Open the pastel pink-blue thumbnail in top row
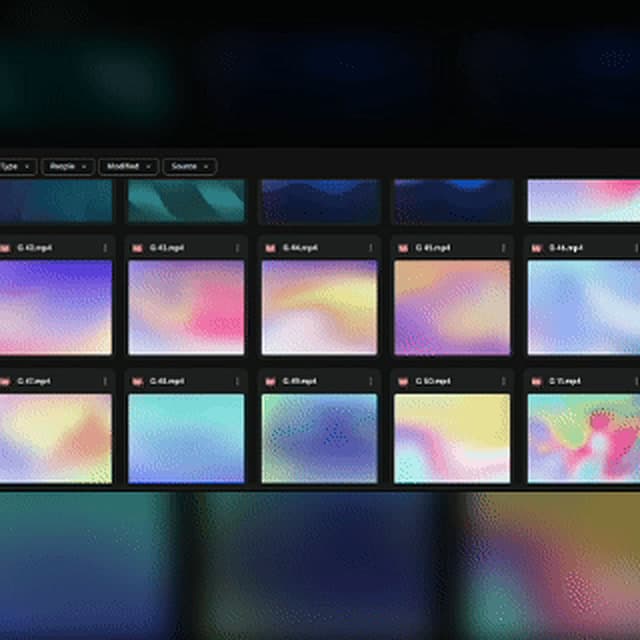 click(584, 201)
